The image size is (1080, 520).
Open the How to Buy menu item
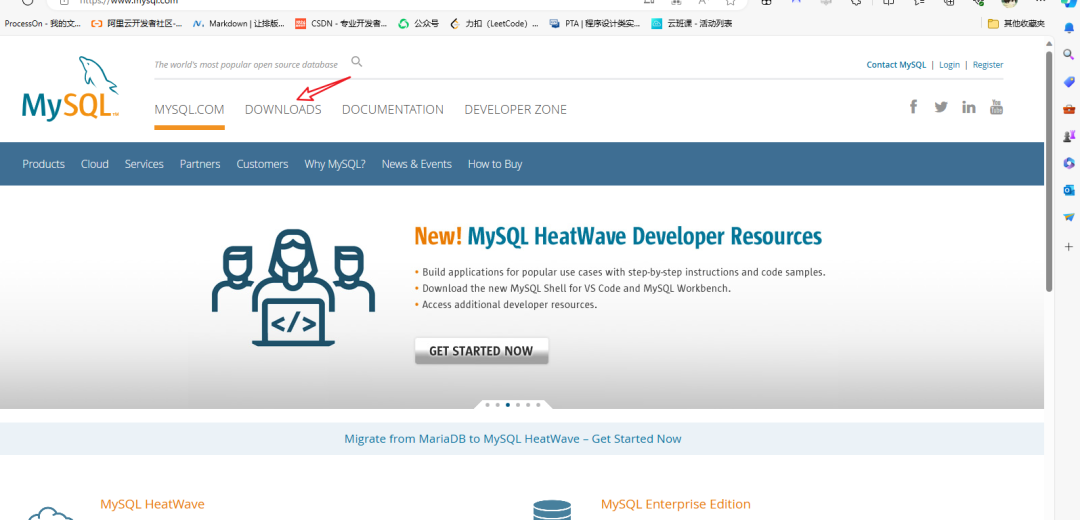click(x=495, y=164)
